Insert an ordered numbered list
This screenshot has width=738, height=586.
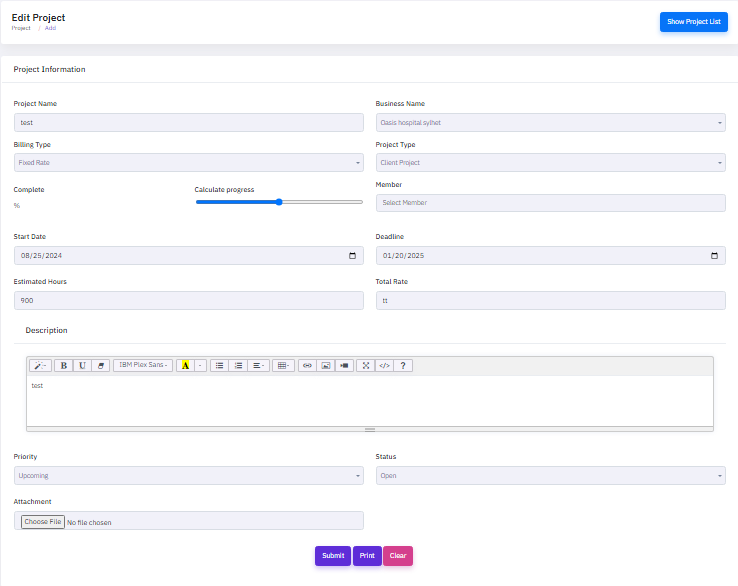point(238,366)
